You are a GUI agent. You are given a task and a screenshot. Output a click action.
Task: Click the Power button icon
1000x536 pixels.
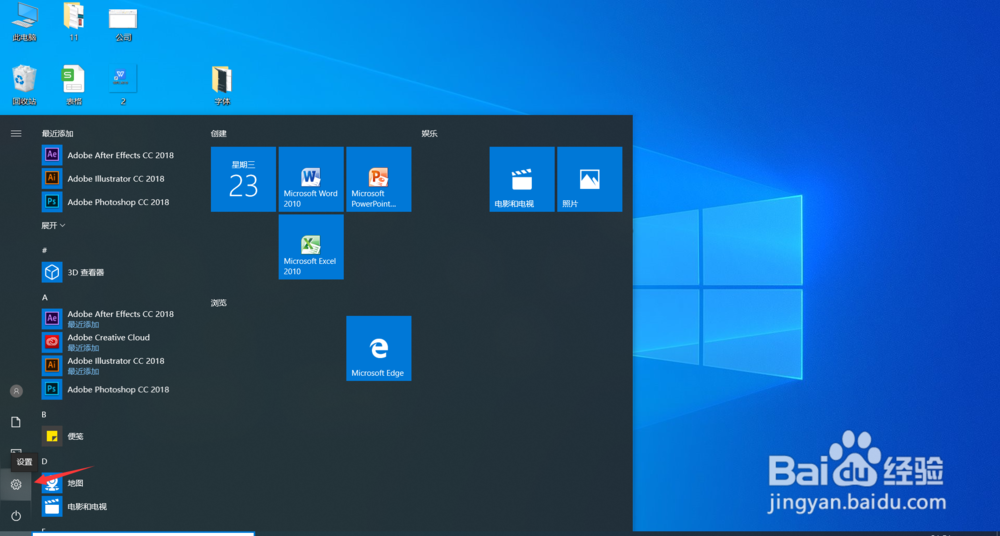pos(17,515)
